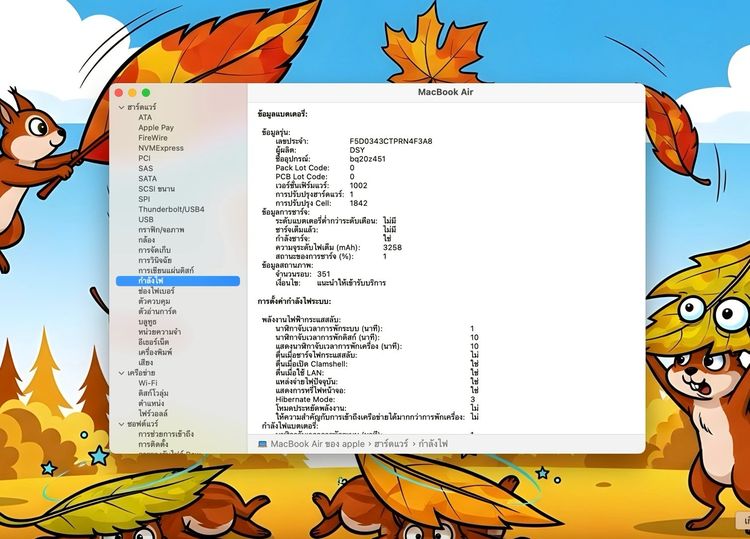750x539 pixels.
Task: Open หน่วยความจำ in the sidebar
Action: pyautogui.click(x=160, y=332)
